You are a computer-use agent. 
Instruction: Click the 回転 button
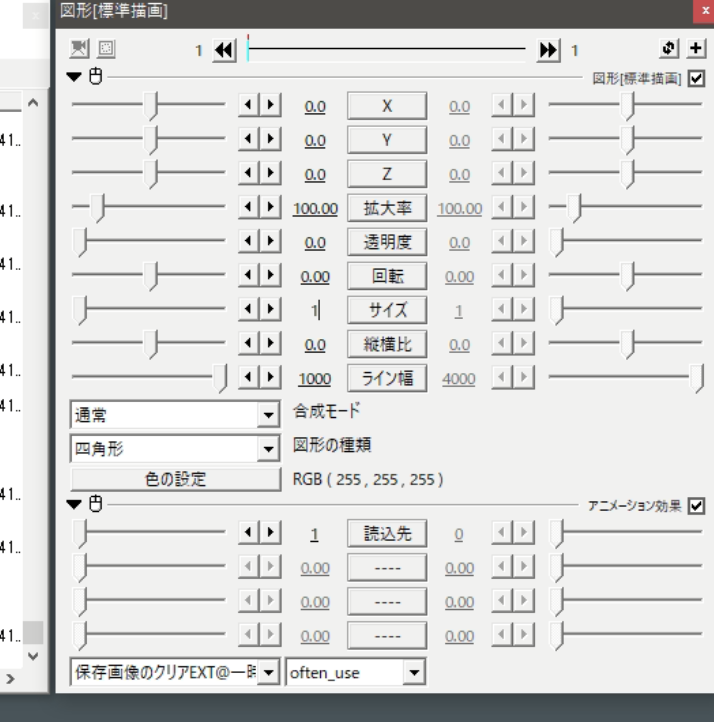[x=387, y=276]
